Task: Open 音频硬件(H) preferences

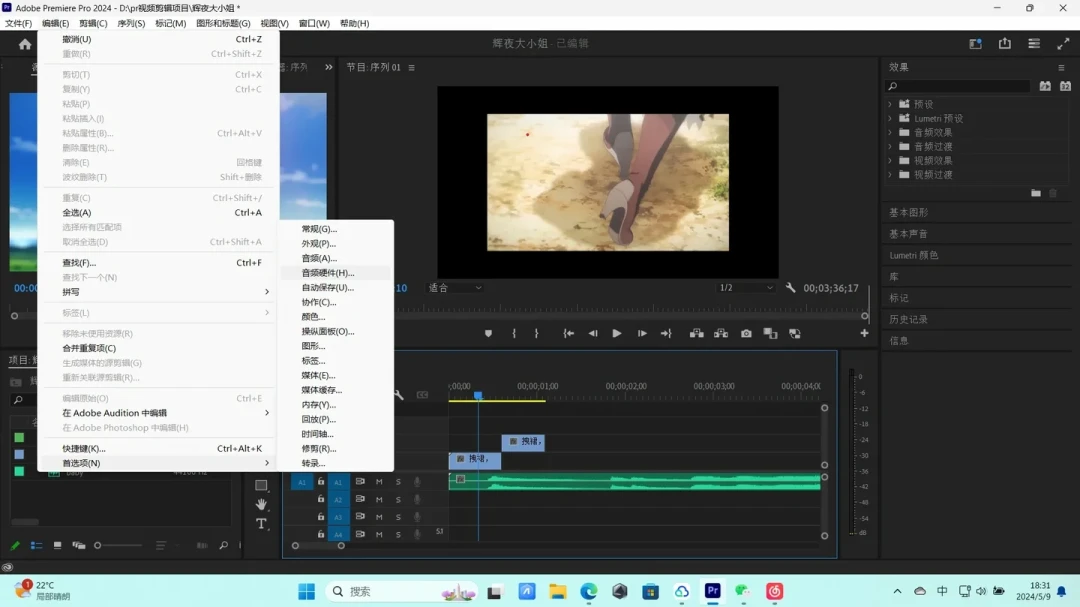Action: point(335,273)
